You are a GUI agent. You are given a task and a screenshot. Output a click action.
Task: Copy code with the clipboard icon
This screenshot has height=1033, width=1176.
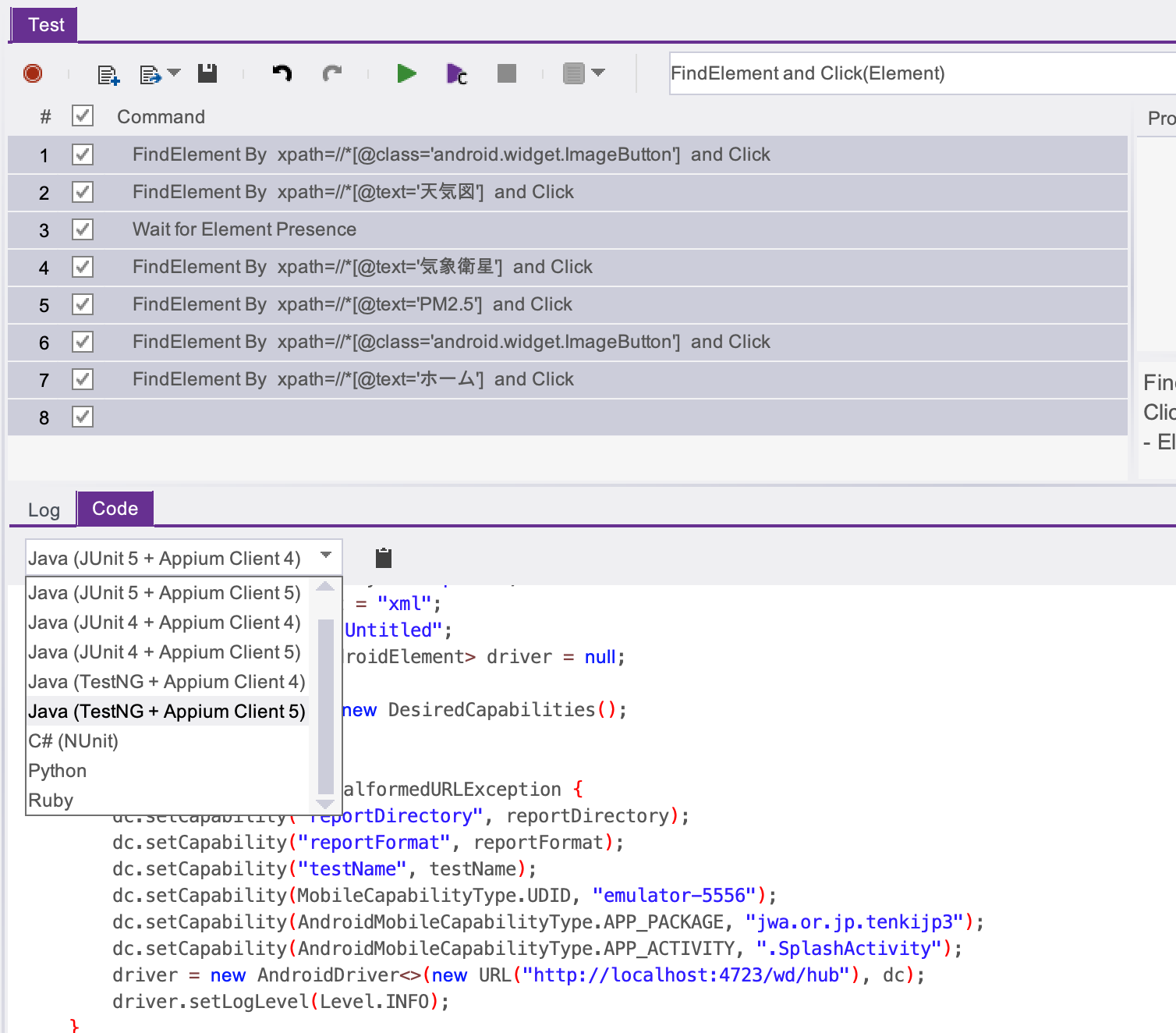click(383, 558)
